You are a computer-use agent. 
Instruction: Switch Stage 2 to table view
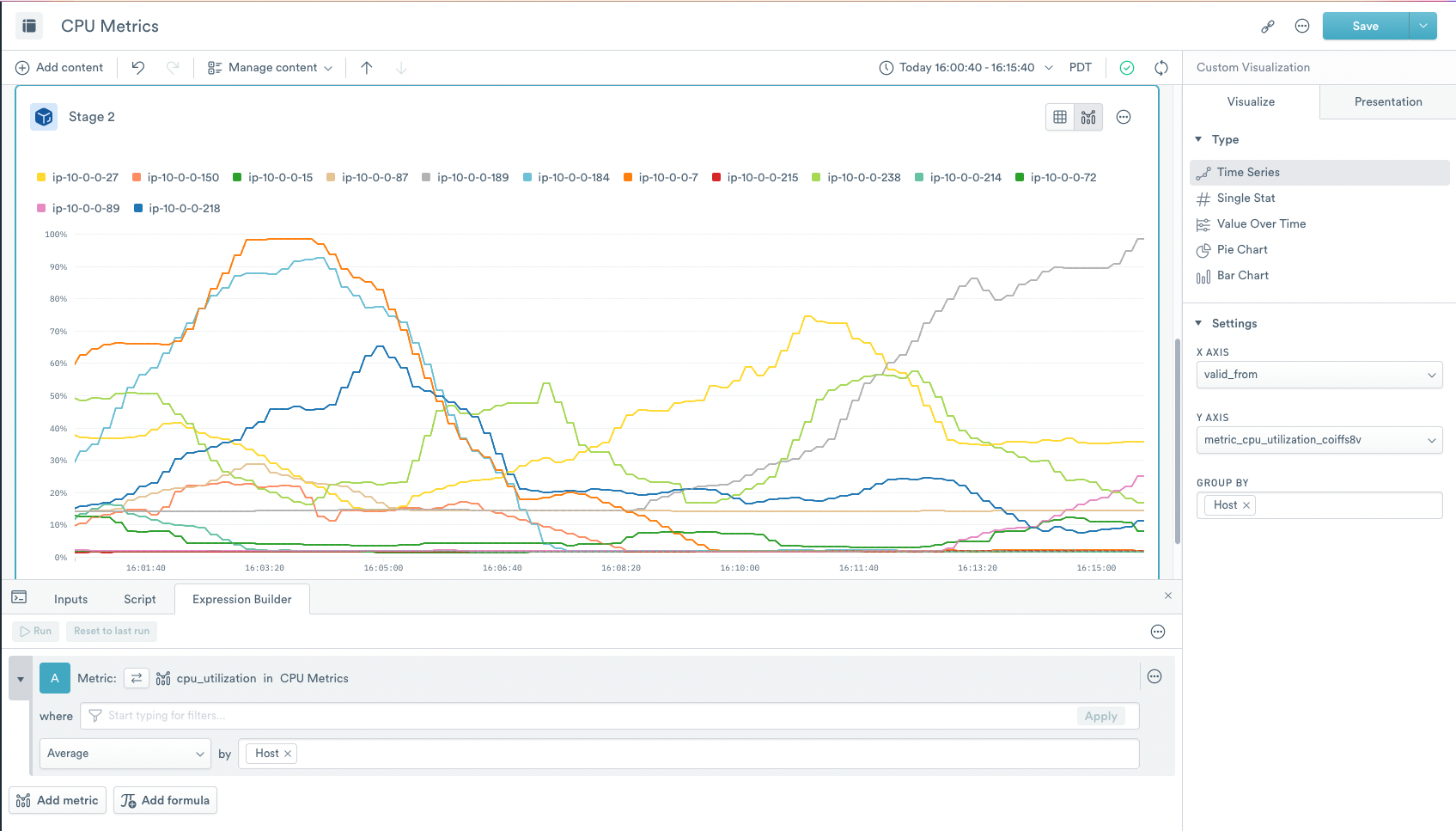point(1060,117)
